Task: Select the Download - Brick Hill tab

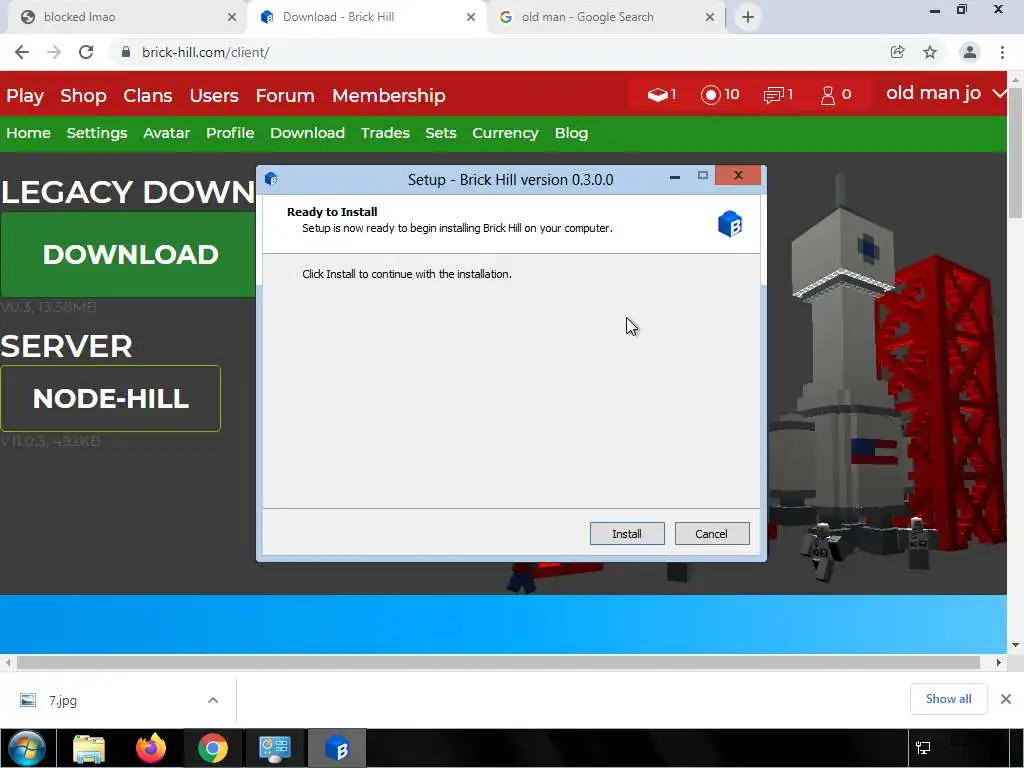Action: pos(366,17)
